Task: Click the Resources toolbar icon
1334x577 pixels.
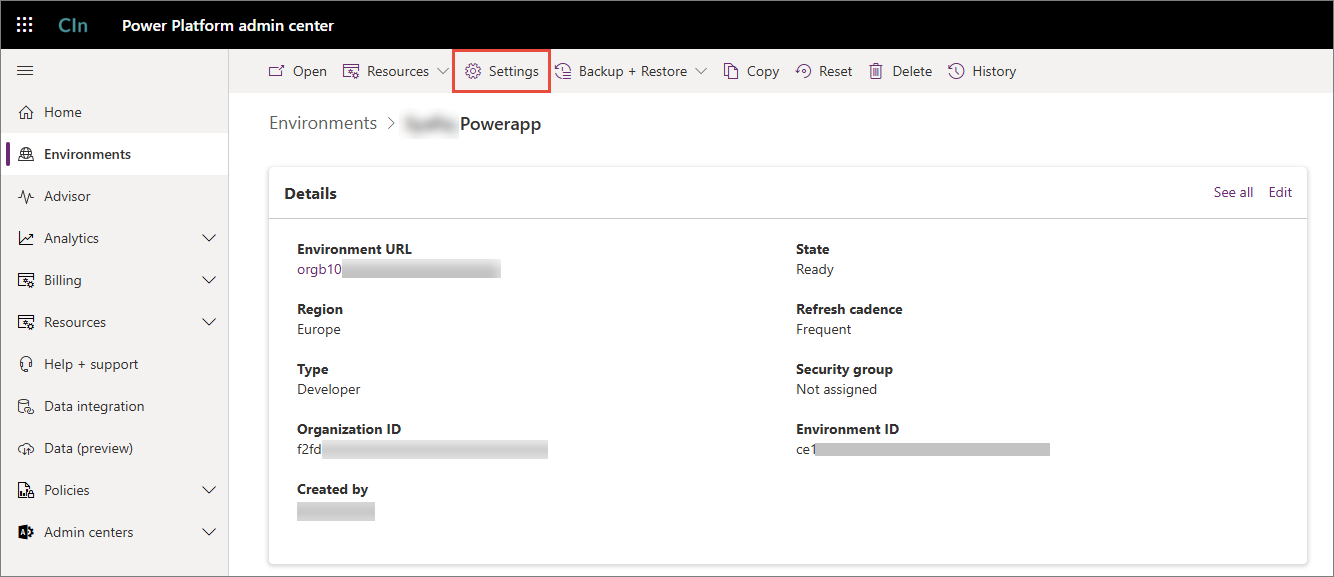Action: pyautogui.click(x=351, y=71)
